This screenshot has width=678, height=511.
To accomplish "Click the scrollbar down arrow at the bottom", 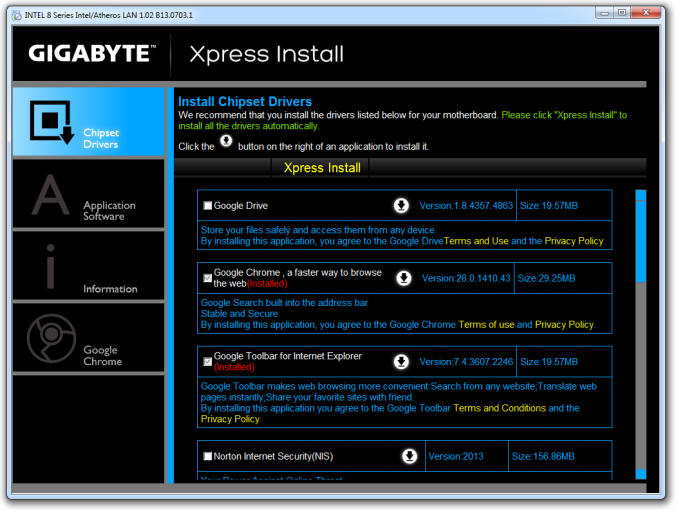I will coord(641,474).
